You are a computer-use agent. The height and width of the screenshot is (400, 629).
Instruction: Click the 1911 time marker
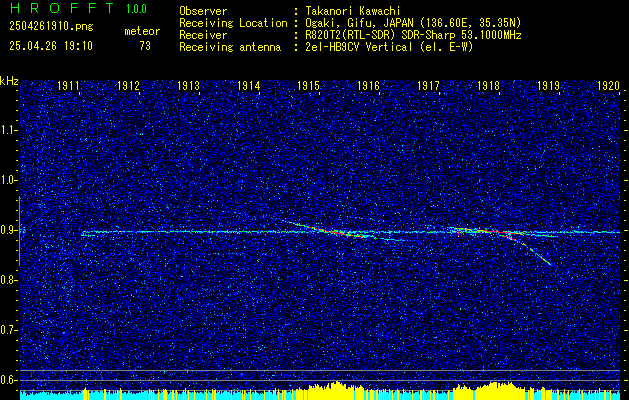[68, 86]
